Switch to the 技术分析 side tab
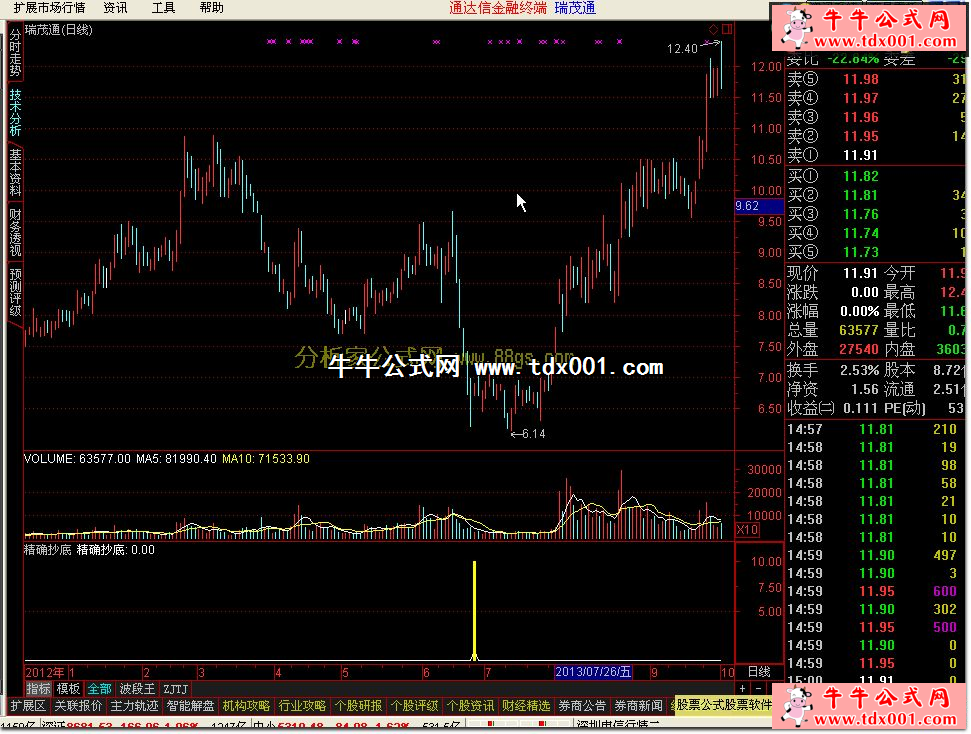This screenshot has width=971, height=734. 15,112
